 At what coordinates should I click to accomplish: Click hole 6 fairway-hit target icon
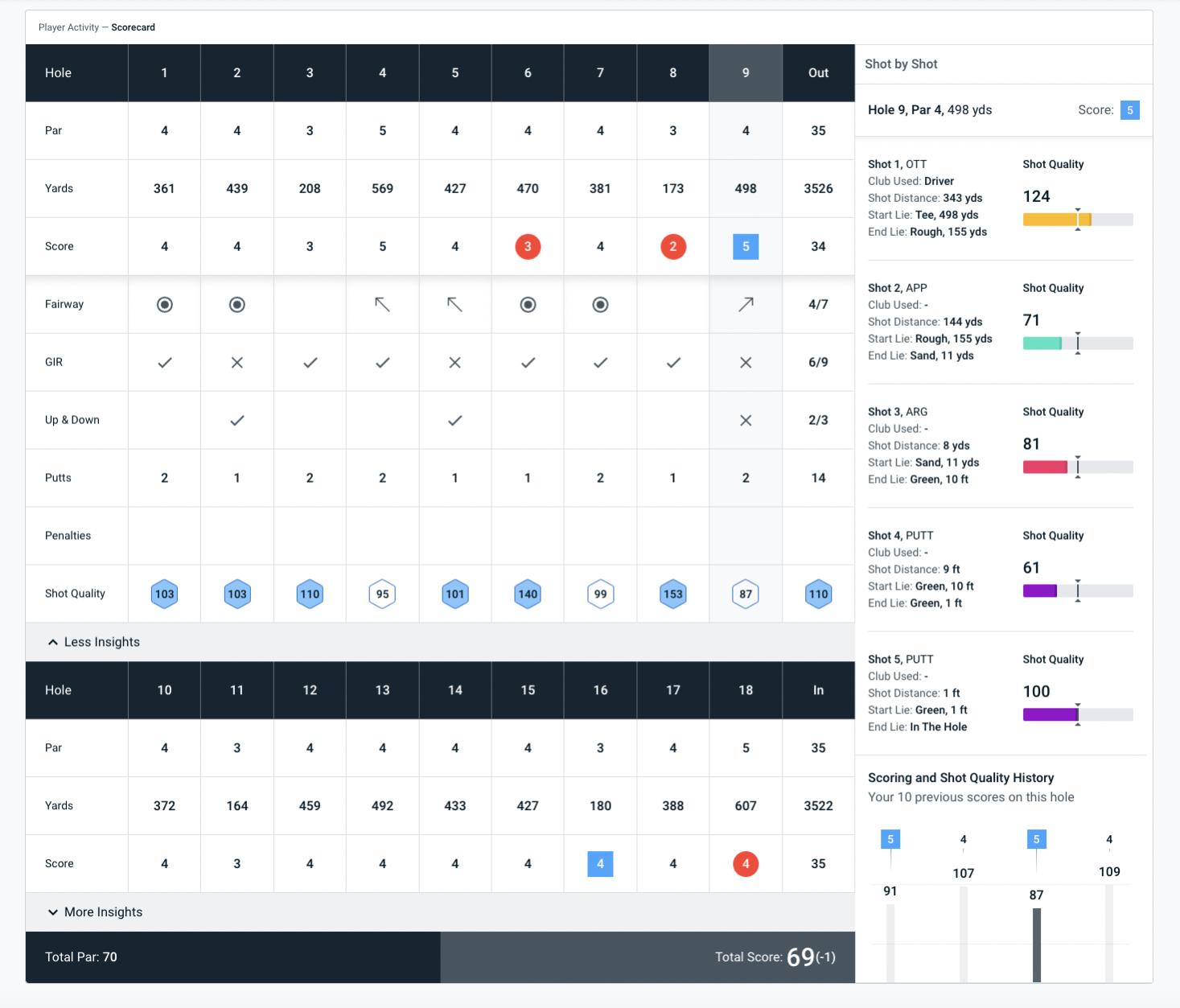pos(528,304)
